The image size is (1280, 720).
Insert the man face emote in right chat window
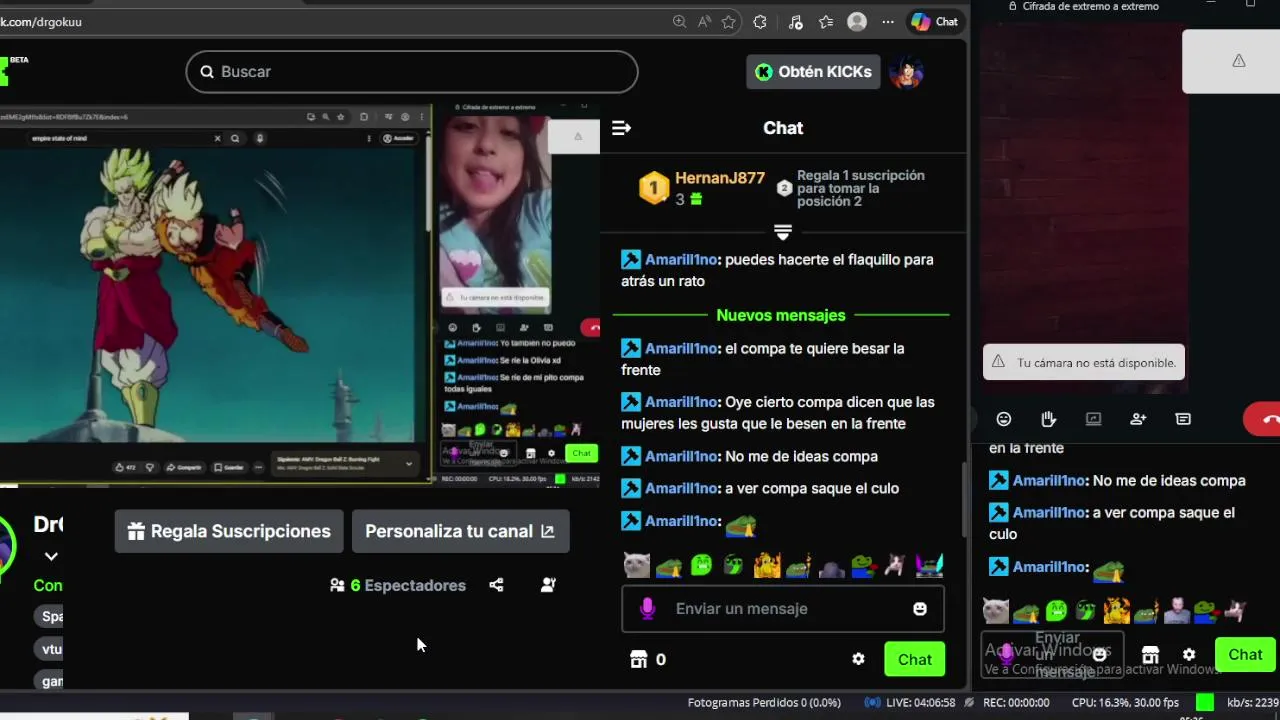(x=1176, y=610)
